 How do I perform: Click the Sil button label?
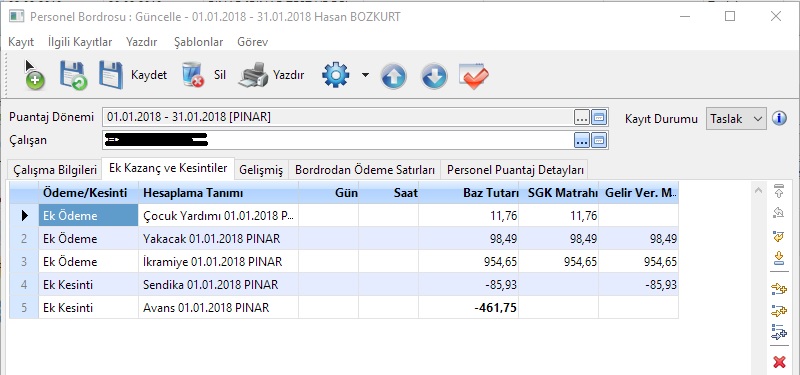(x=220, y=75)
